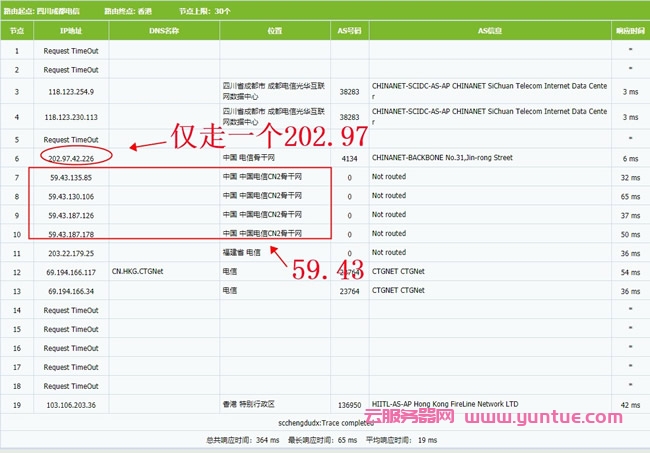Select IP 59.43.130.106 in row 8
The image size is (650, 453).
pyautogui.click(x=70, y=196)
